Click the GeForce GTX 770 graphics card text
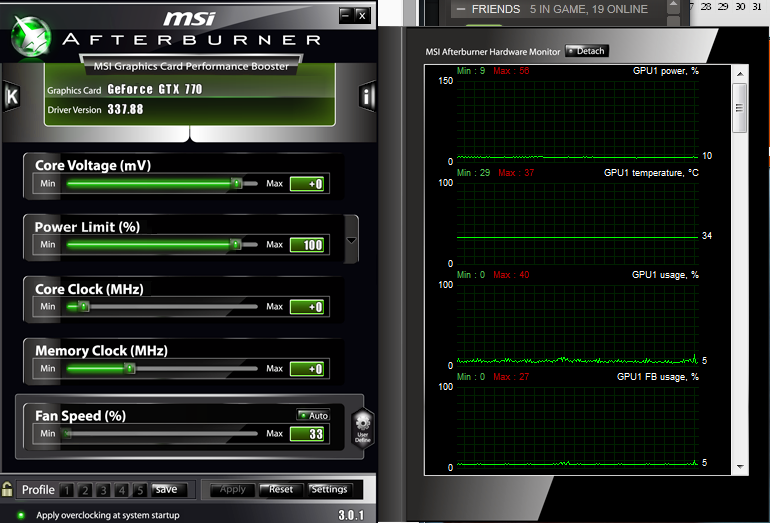This screenshot has height=523, width=770. pos(155,89)
